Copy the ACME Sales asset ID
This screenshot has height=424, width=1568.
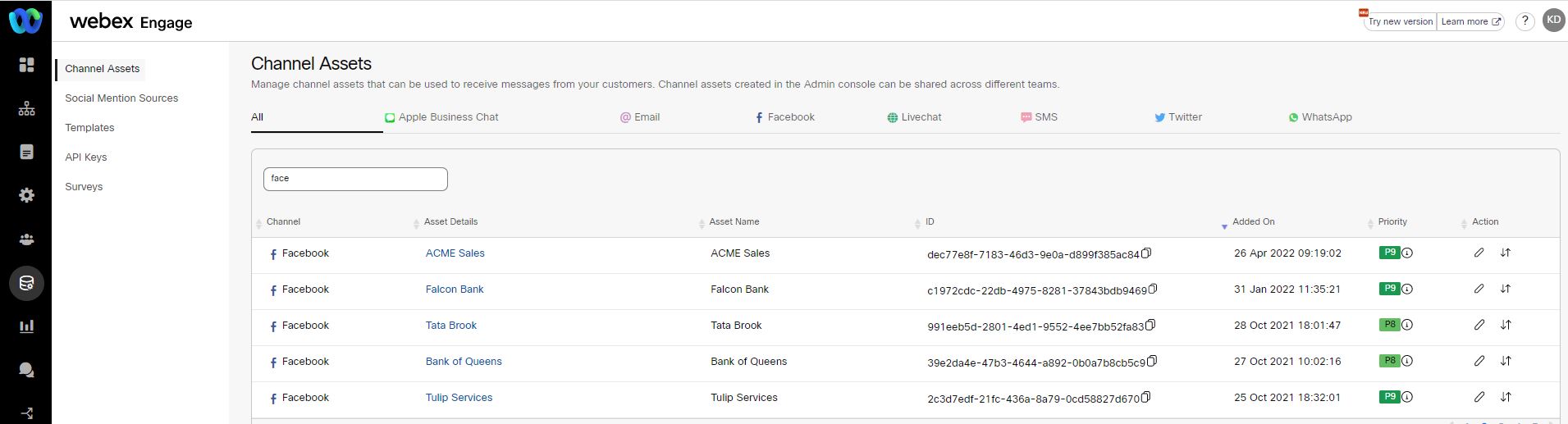[x=1146, y=253]
